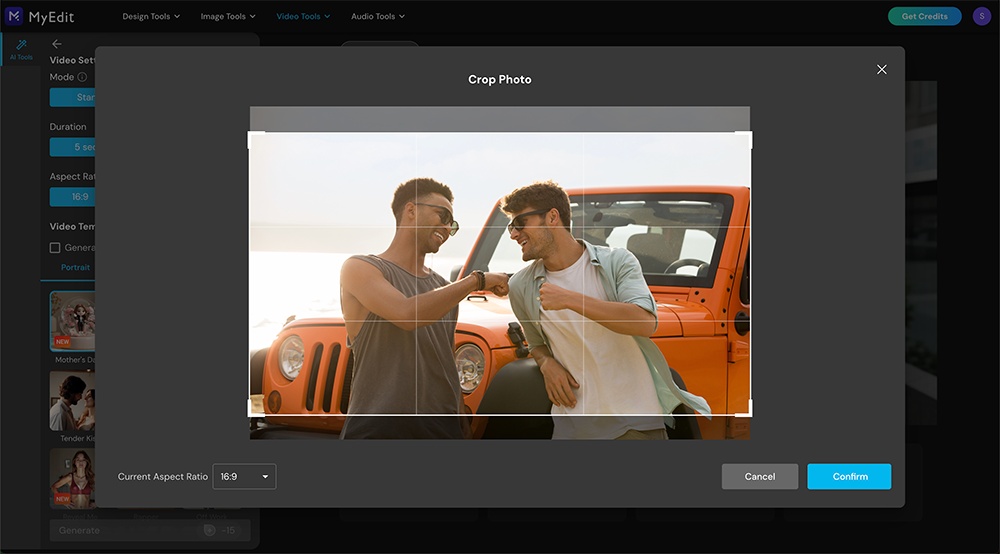Select the Tender Kiss template thumbnail
The width and height of the screenshot is (1000, 554).
[73, 401]
